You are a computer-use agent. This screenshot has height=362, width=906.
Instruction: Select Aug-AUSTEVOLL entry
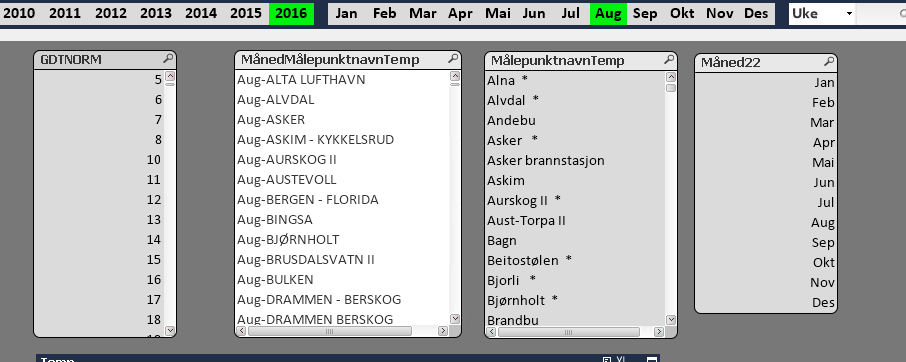(343, 180)
